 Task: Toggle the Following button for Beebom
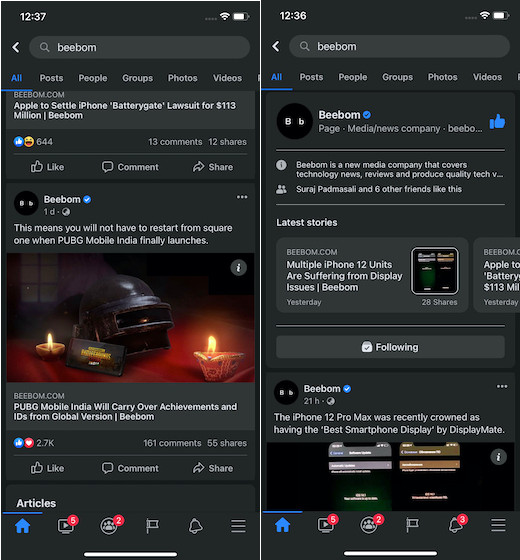click(390, 347)
